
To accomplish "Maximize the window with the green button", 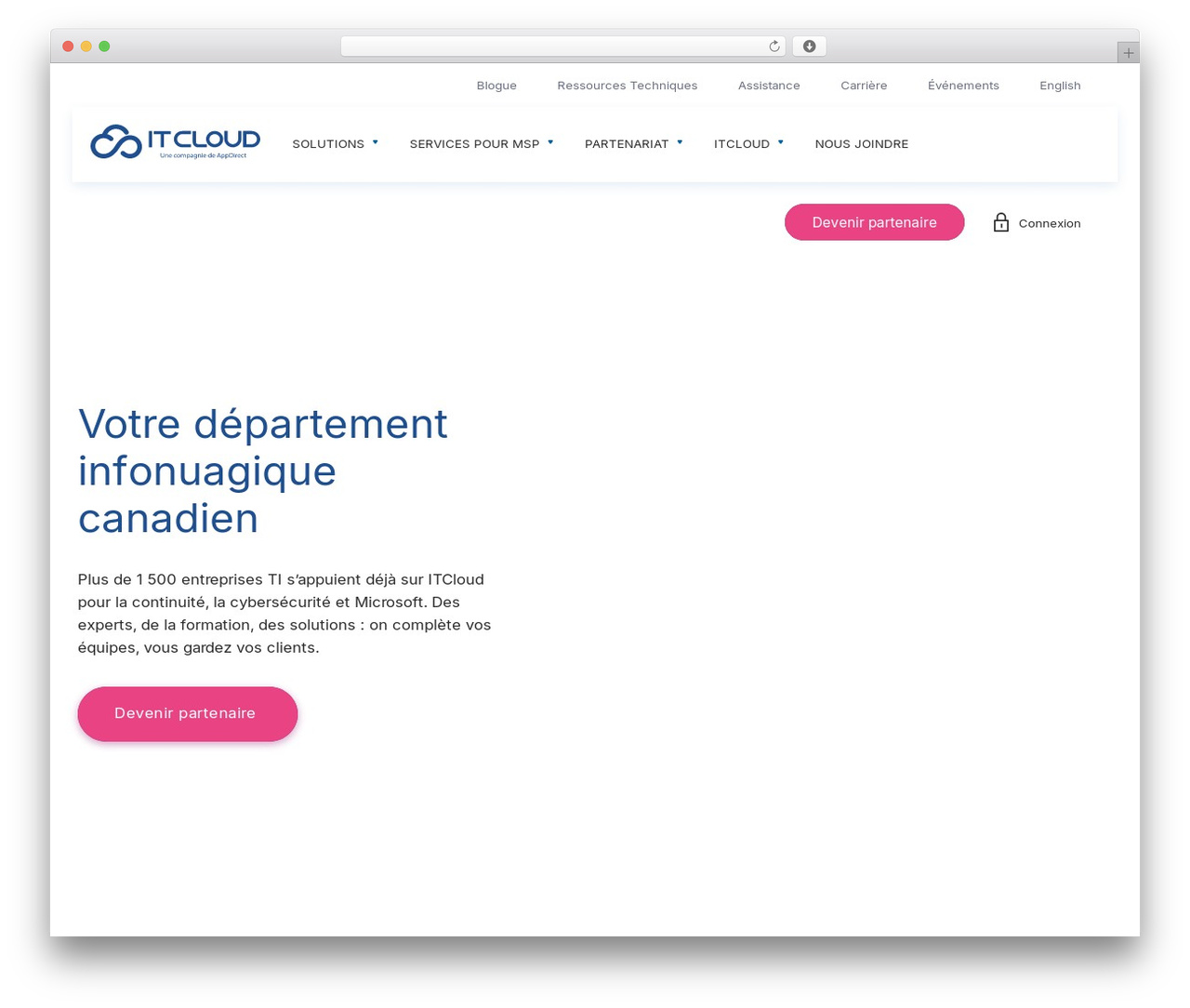I will 104,46.
